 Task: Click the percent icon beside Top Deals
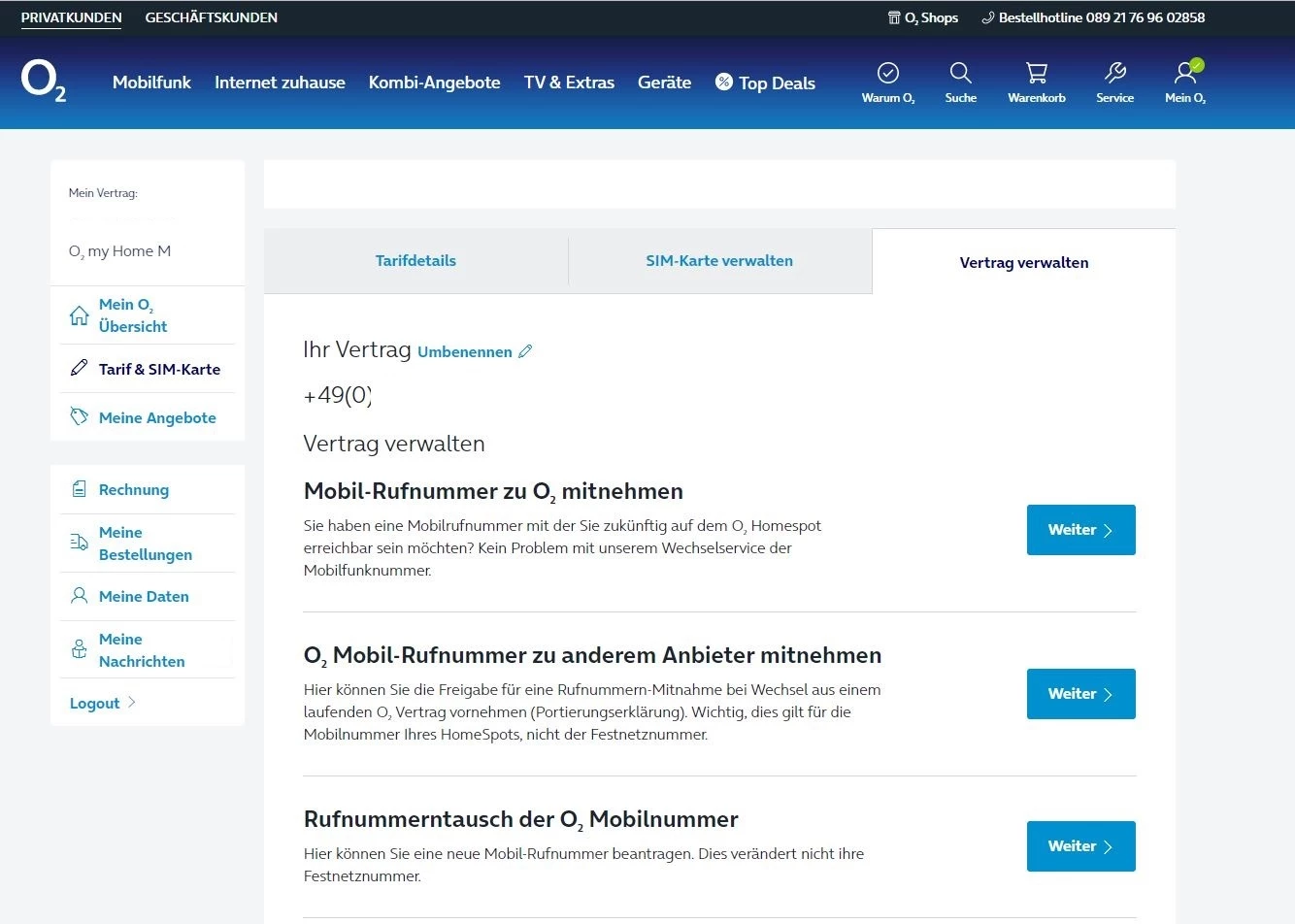(724, 82)
